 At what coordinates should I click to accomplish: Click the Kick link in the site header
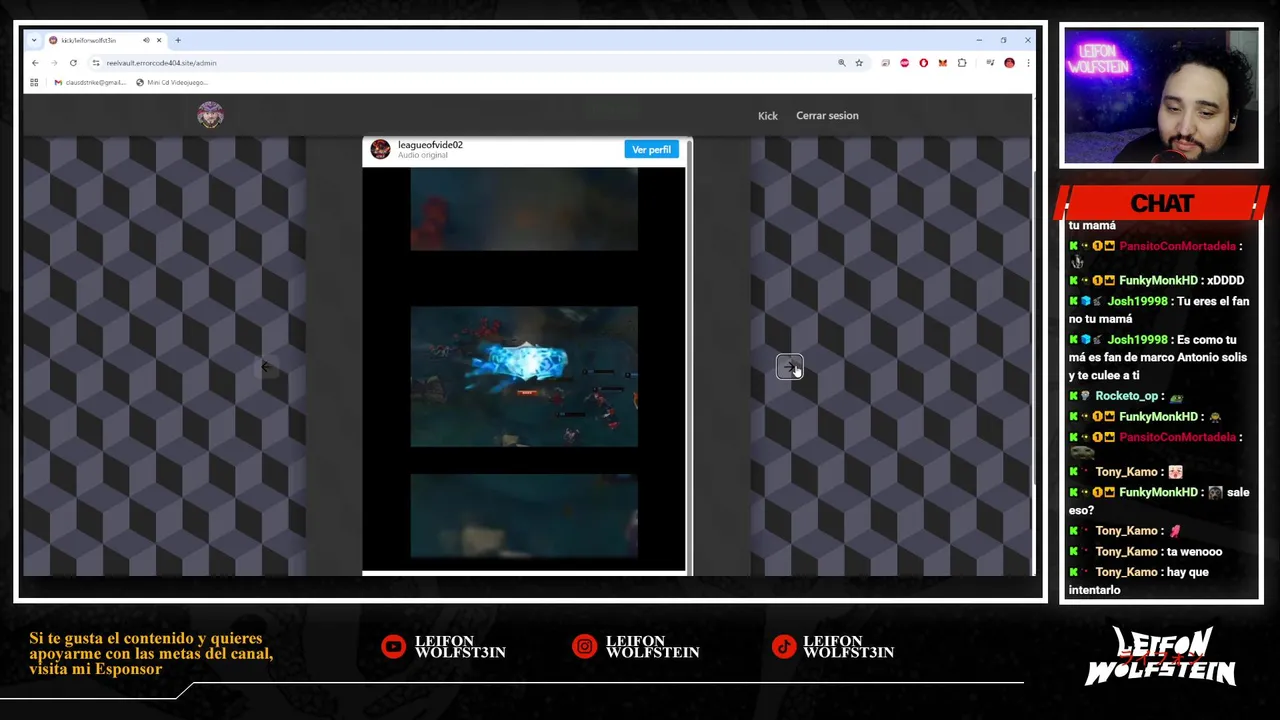[767, 116]
